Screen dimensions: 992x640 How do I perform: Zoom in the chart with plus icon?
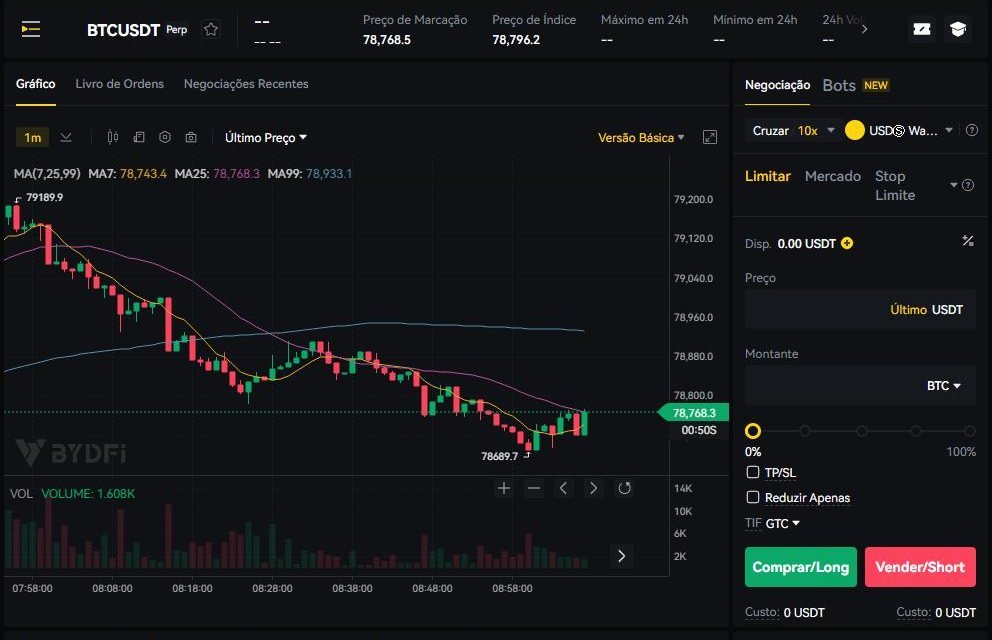pos(504,488)
